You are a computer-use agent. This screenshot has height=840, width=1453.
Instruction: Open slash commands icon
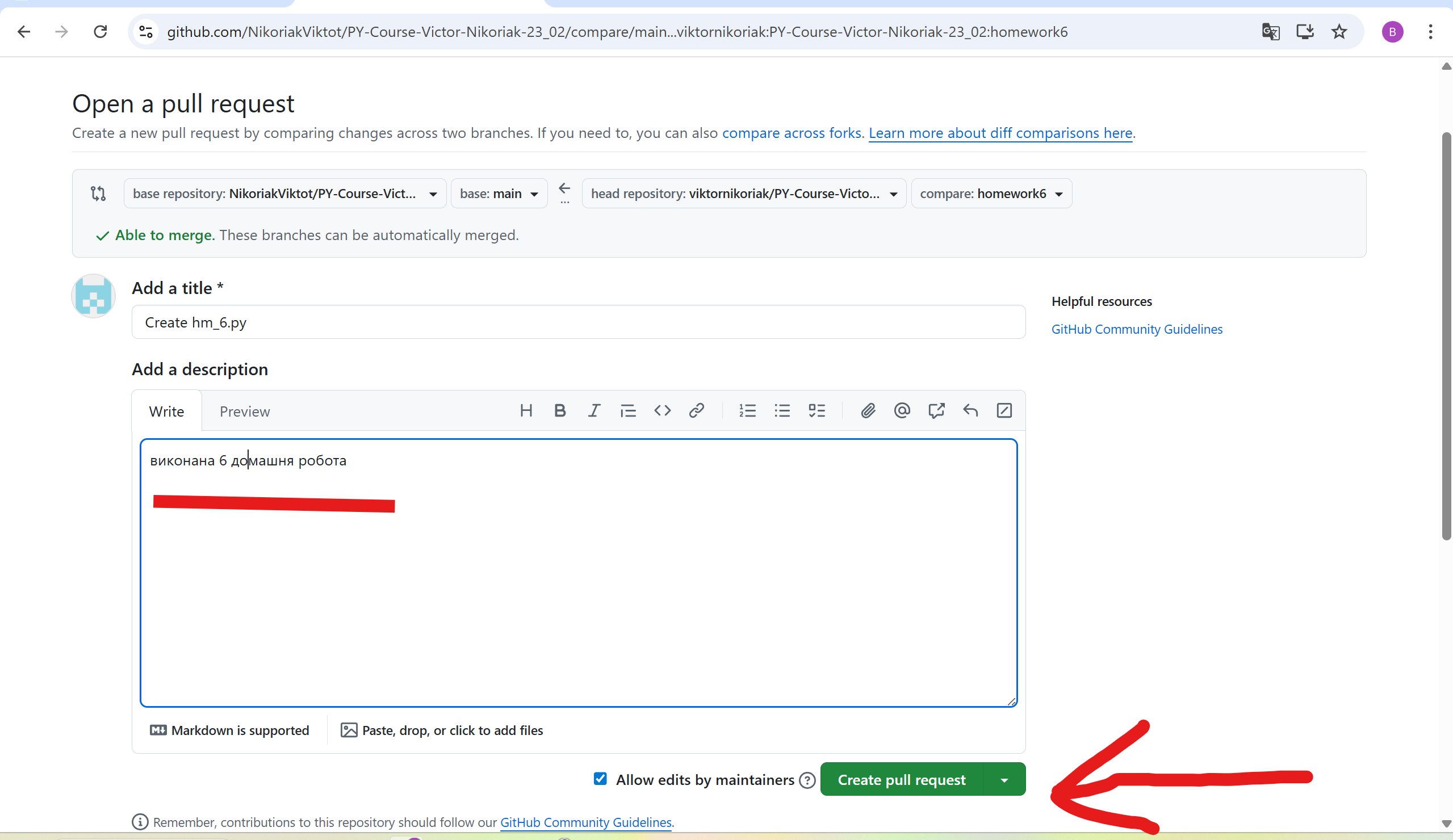1004,410
